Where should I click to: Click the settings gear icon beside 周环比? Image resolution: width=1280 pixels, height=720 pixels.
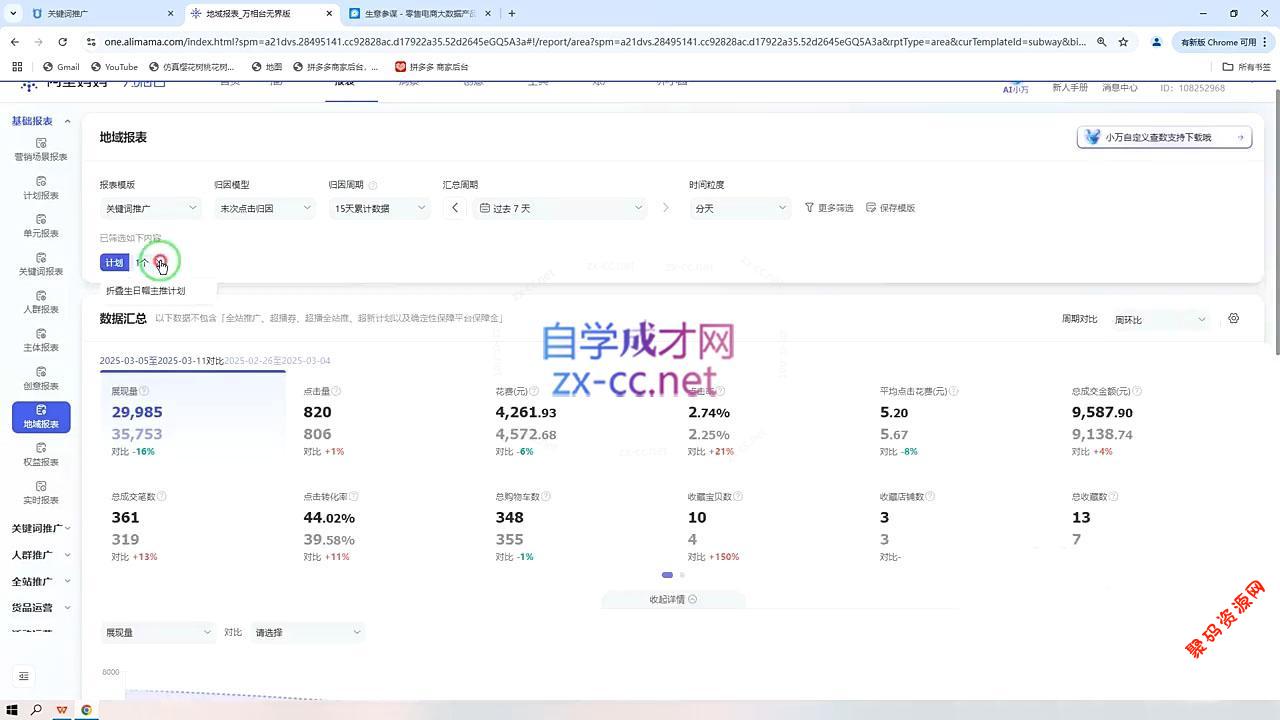(x=1233, y=319)
